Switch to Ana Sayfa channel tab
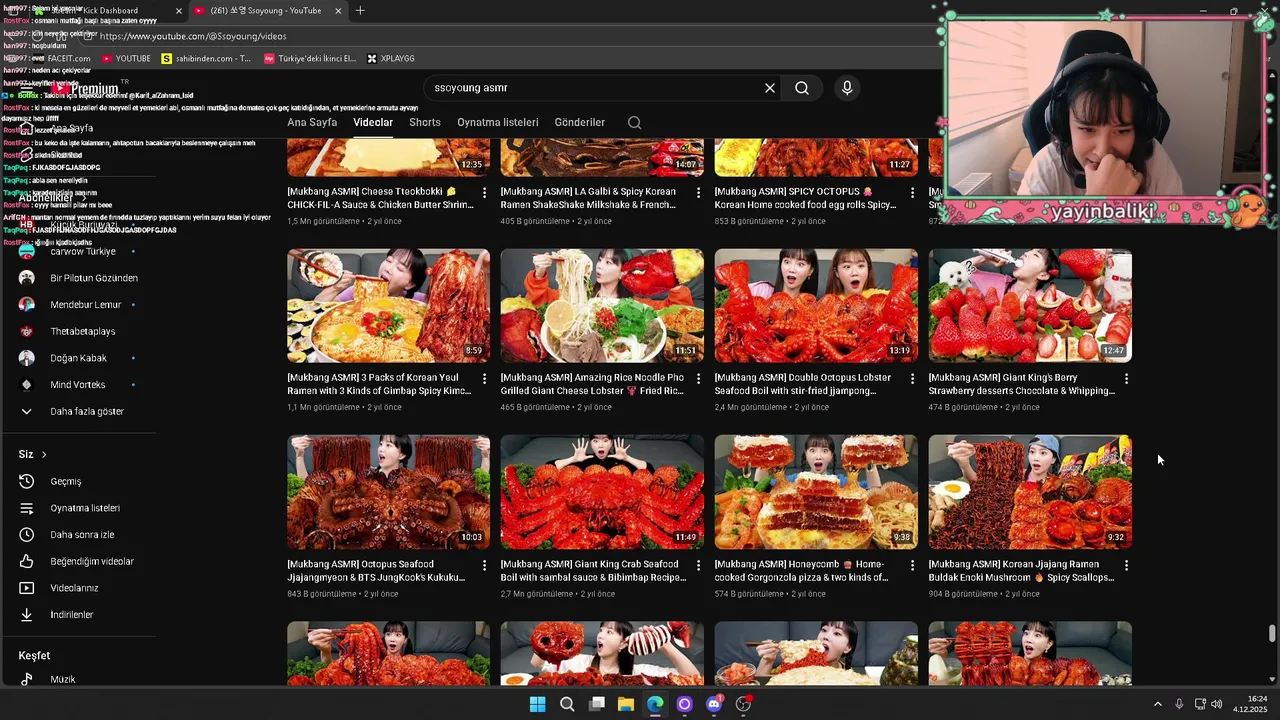This screenshot has height=720, width=1280. 312,123
